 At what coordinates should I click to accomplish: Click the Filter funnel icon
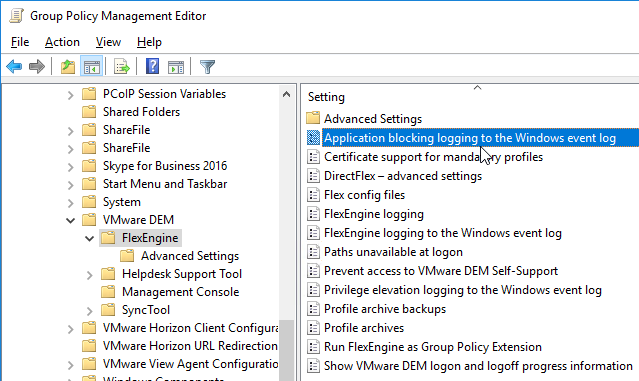coord(207,66)
